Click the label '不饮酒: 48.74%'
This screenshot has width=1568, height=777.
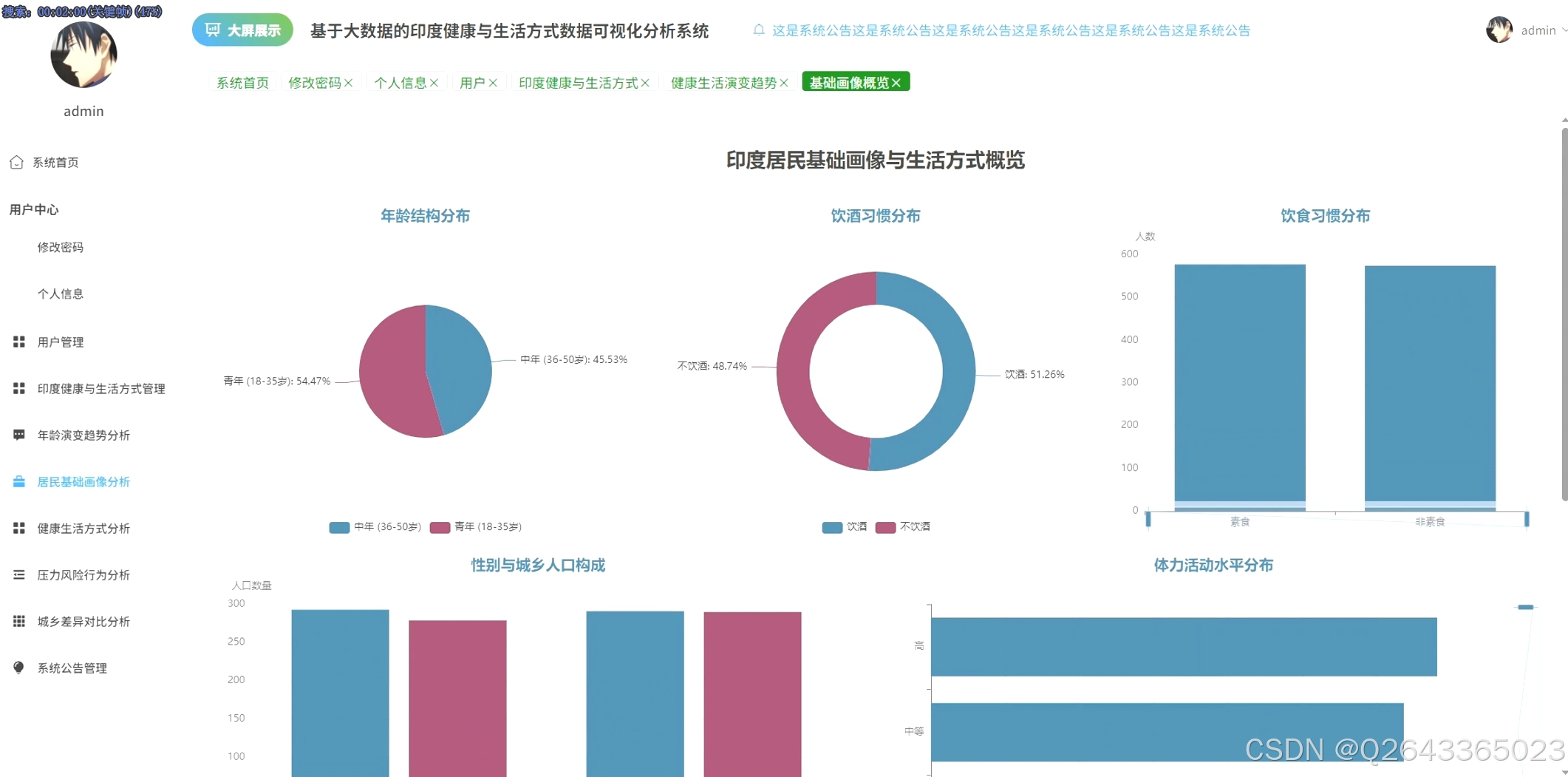point(712,366)
